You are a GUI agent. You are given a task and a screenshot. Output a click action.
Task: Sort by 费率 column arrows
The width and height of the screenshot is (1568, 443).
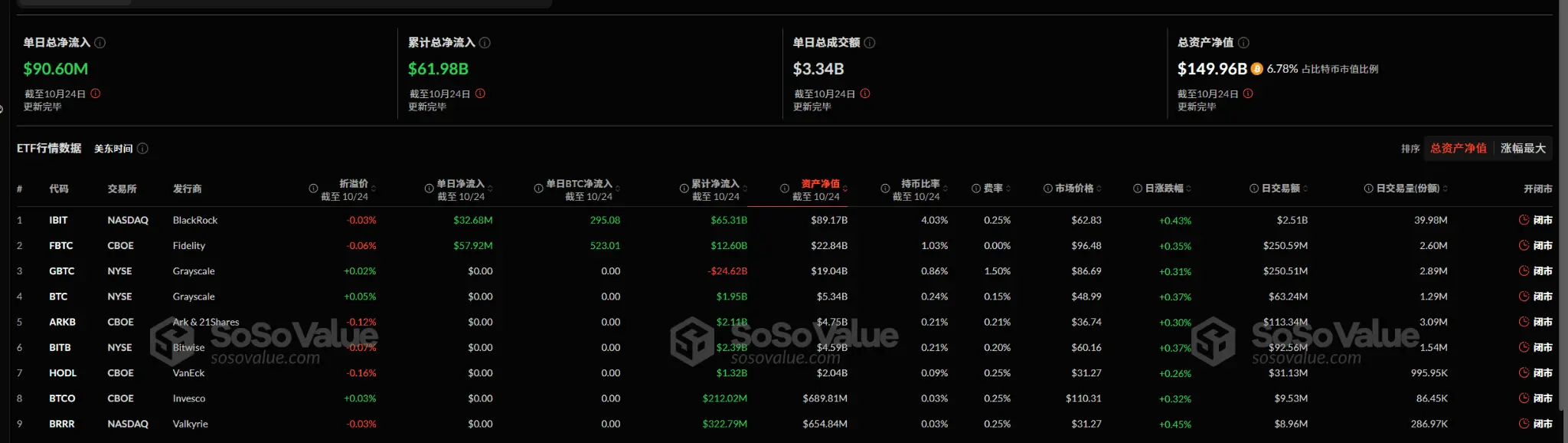click(1008, 189)
